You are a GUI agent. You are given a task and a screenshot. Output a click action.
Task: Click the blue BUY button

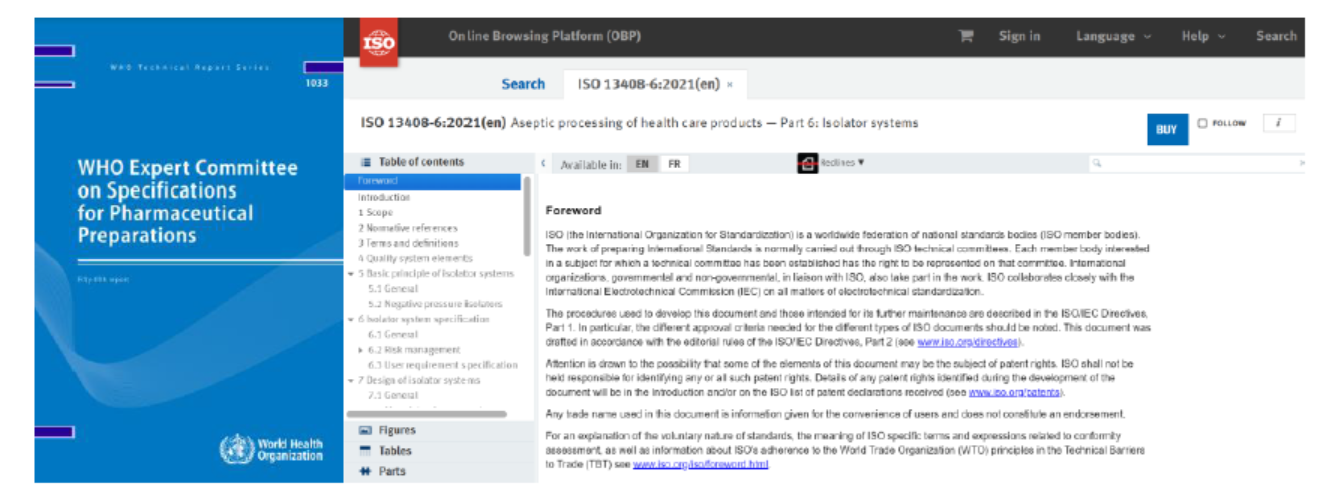click(x=1166, y=129)
